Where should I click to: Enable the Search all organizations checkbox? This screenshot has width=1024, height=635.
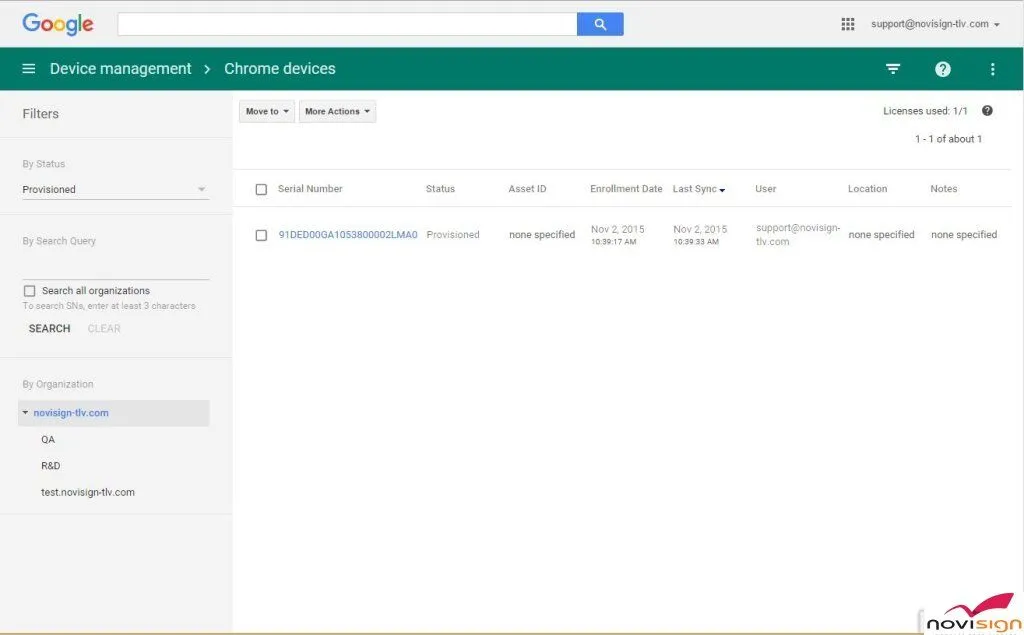pos(28,290)
